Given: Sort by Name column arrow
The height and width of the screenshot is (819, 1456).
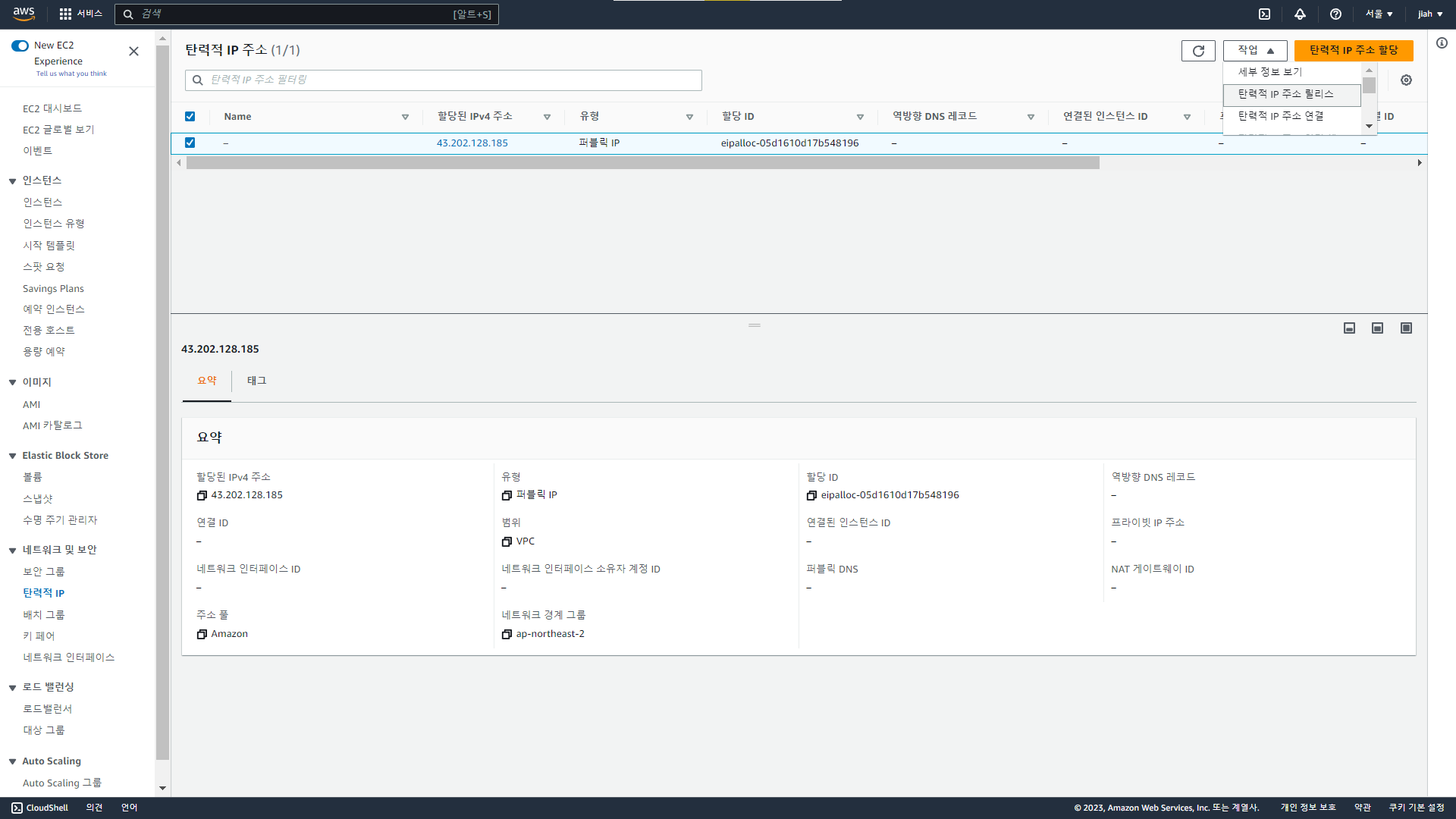Looking at the screenshot, I should [x=405, y=117].
